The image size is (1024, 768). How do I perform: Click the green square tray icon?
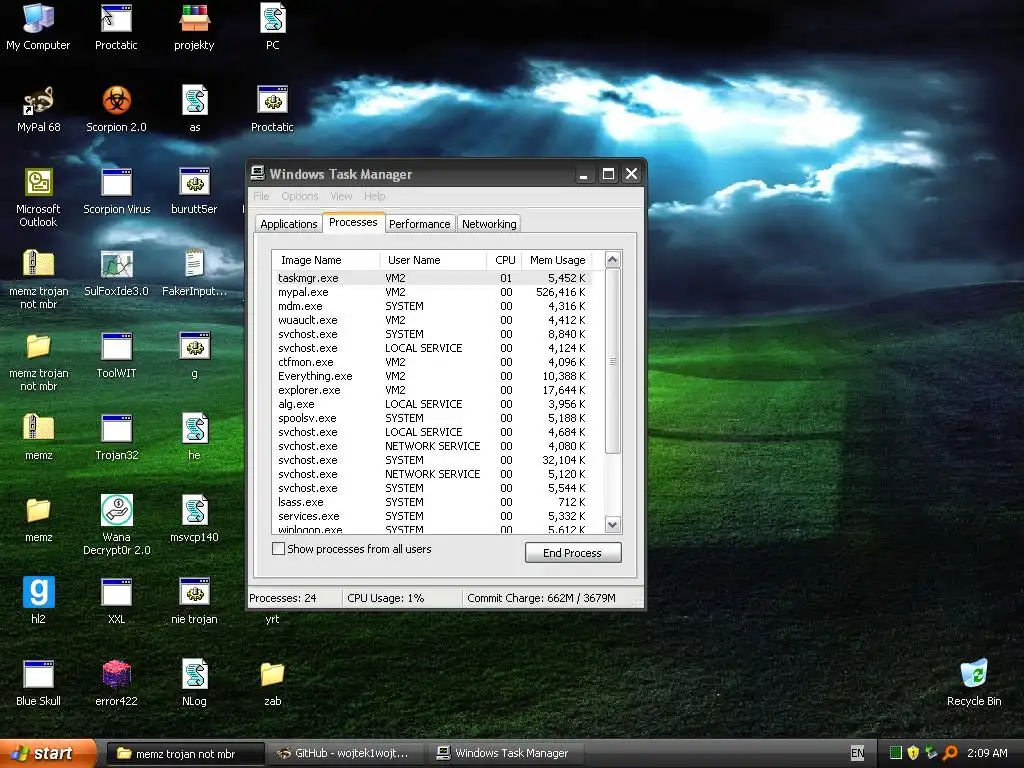[896, 753]
